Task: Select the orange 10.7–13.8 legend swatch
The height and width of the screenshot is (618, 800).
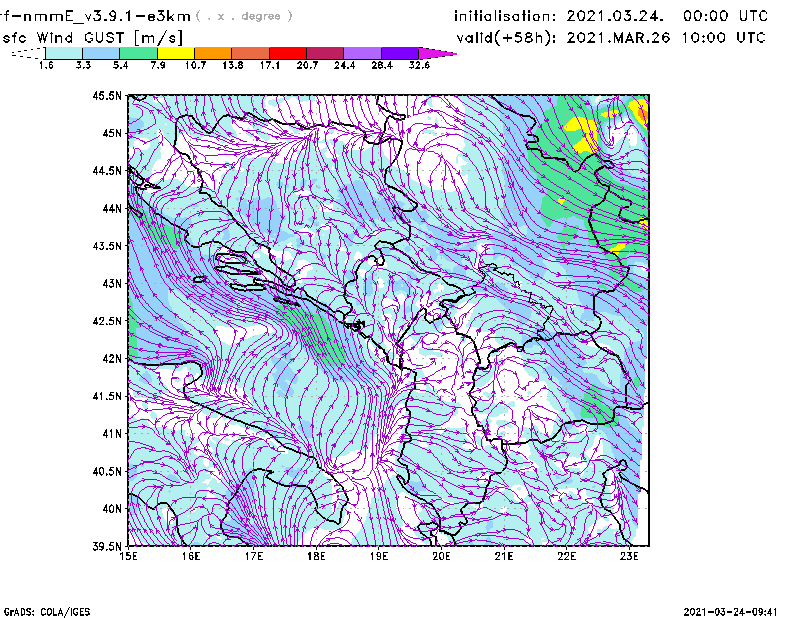Action: 213,53
